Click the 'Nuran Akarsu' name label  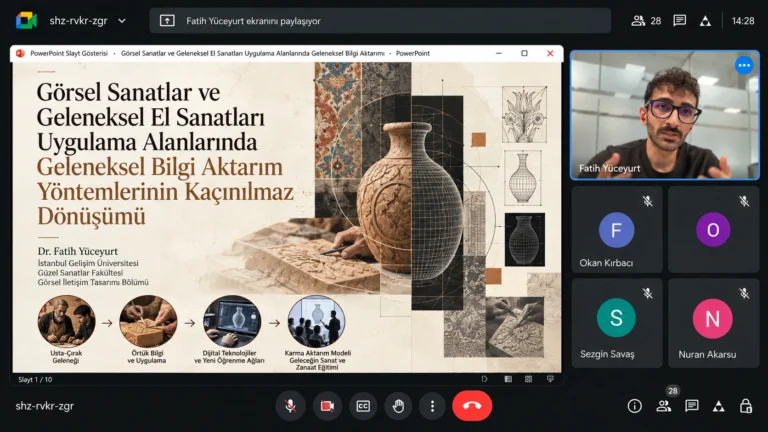click(x=707, y=355)
